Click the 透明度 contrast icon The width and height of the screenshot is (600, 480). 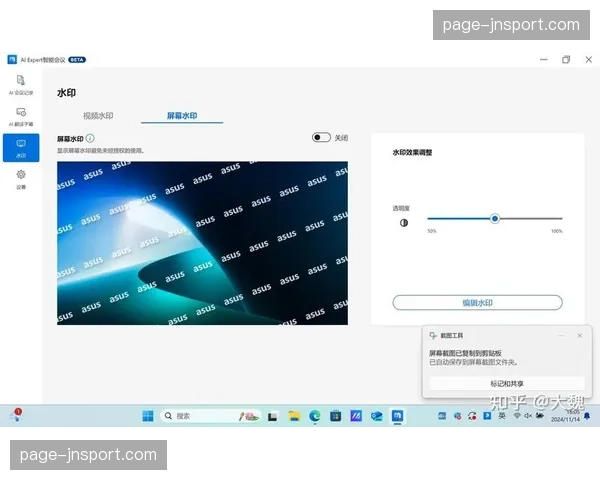pos(404,222)
